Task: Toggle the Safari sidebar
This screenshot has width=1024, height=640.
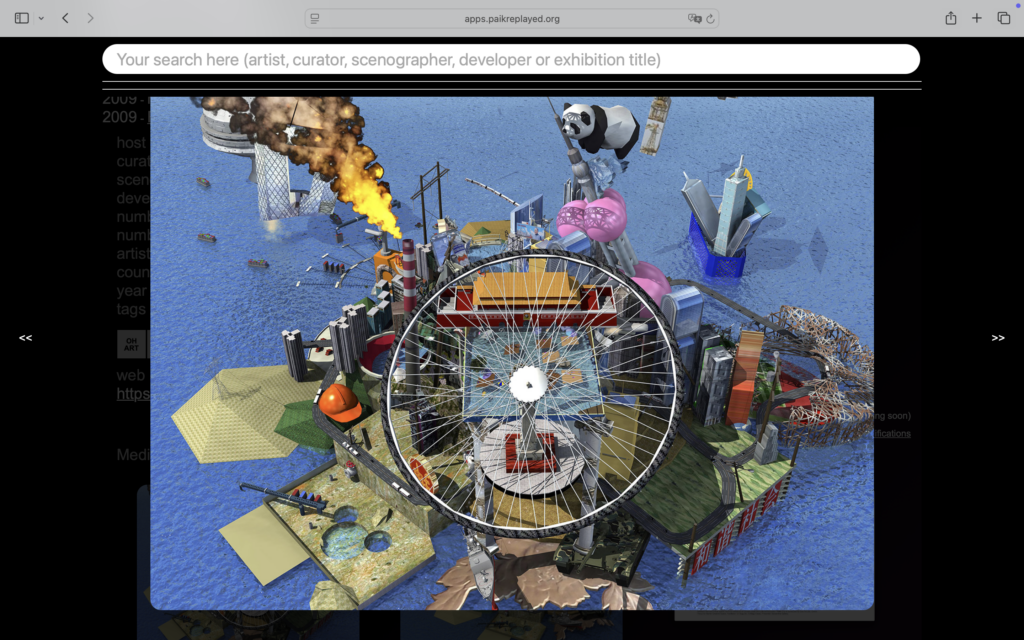Action: click(21, 18)
